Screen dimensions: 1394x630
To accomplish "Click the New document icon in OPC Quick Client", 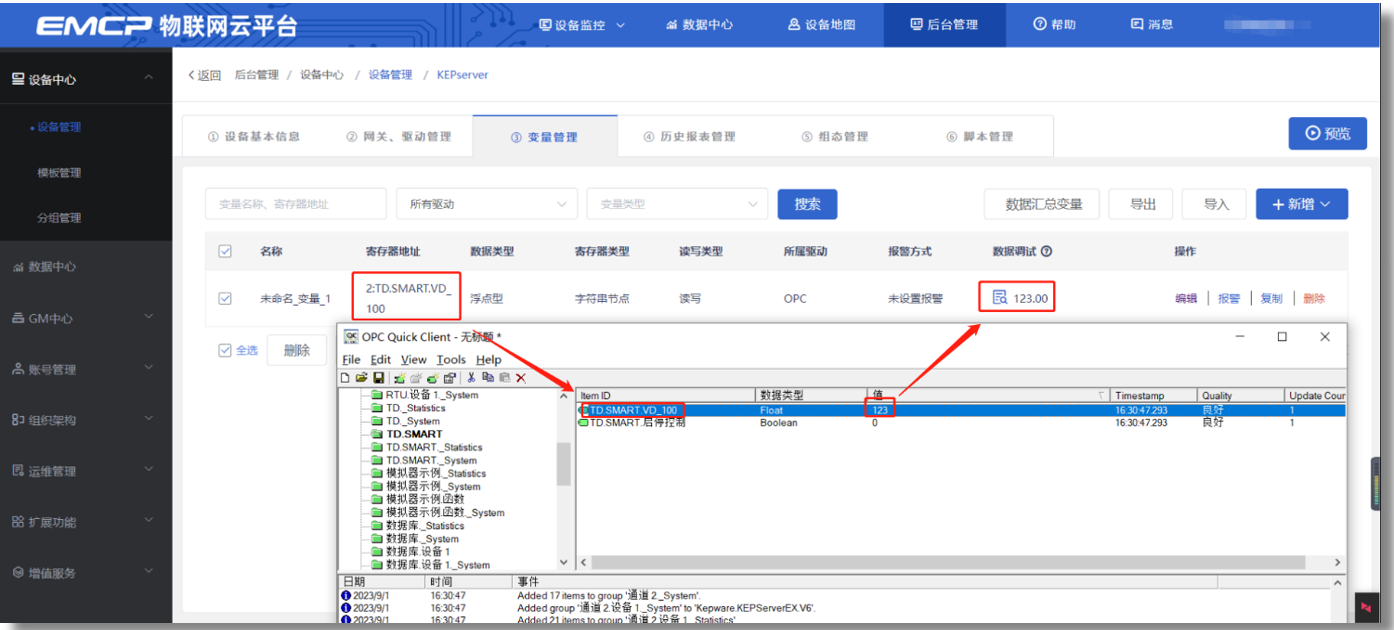I will pos(346,378).
